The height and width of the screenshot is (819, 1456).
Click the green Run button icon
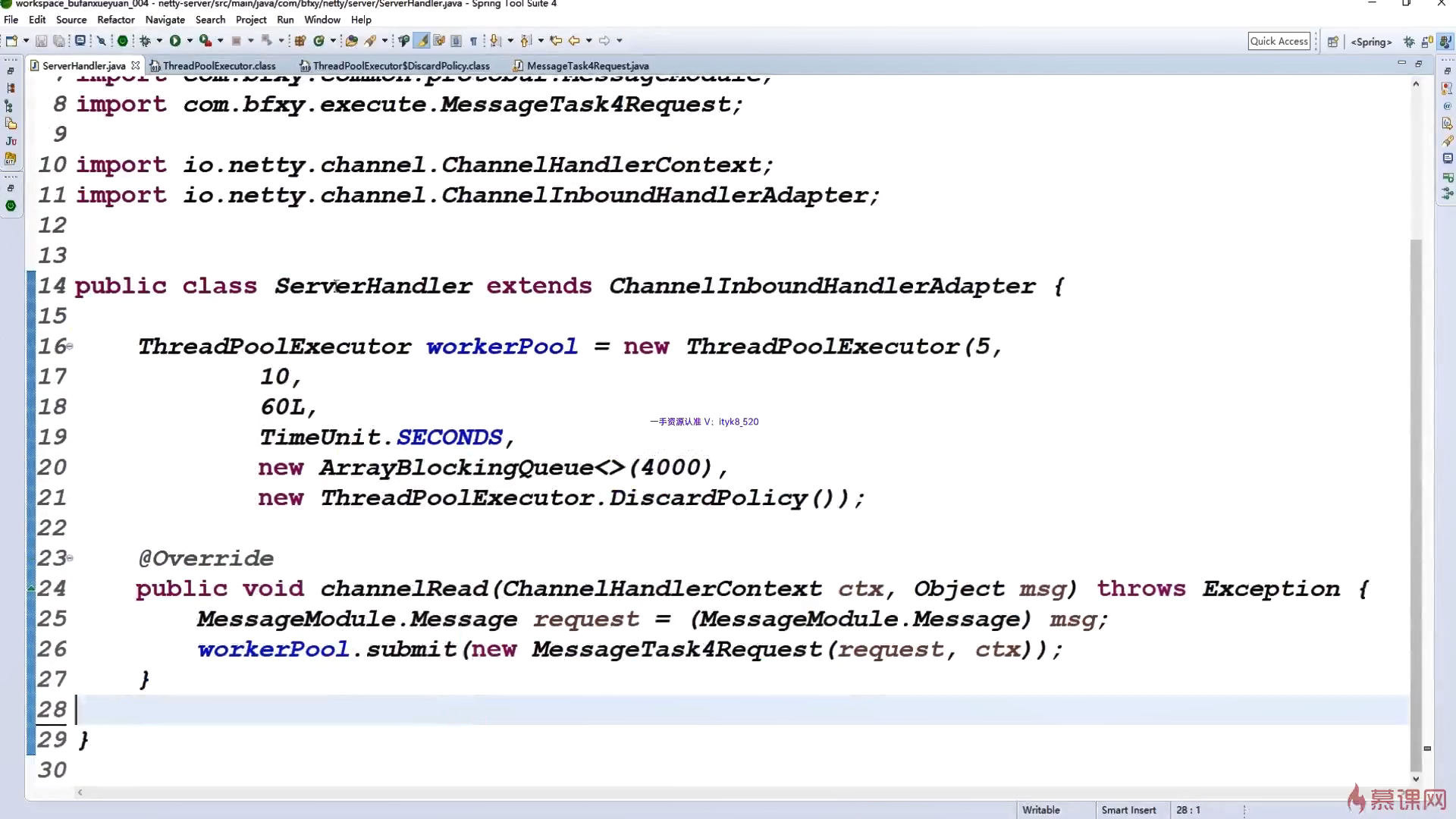175,41
